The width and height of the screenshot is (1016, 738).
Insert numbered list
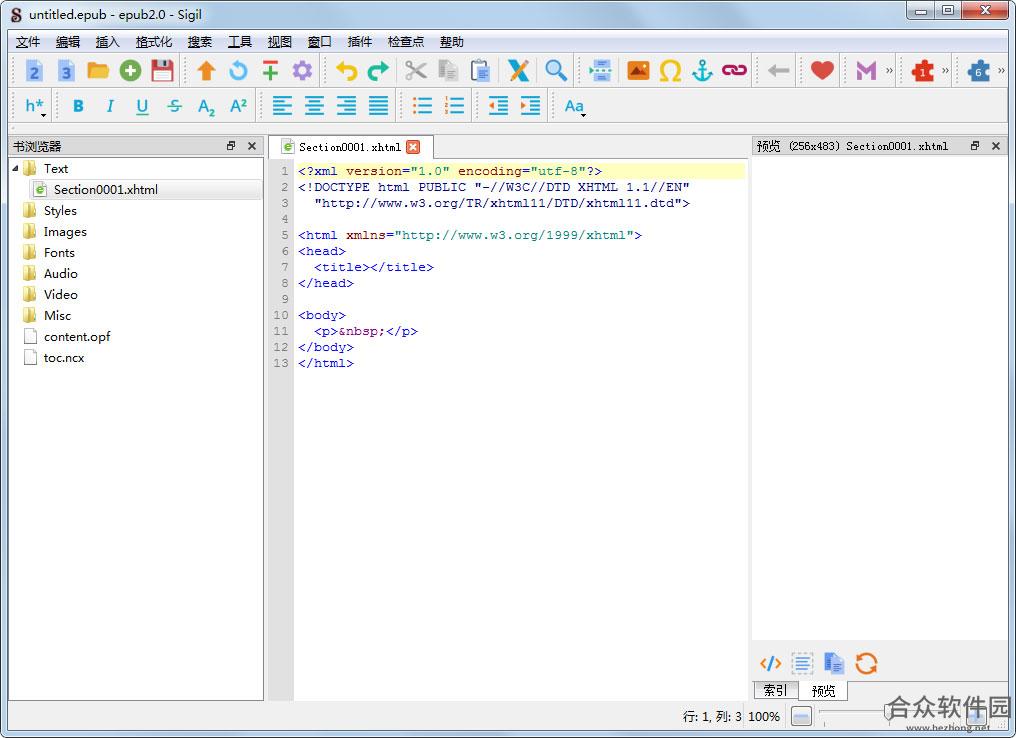pos(454,106)
